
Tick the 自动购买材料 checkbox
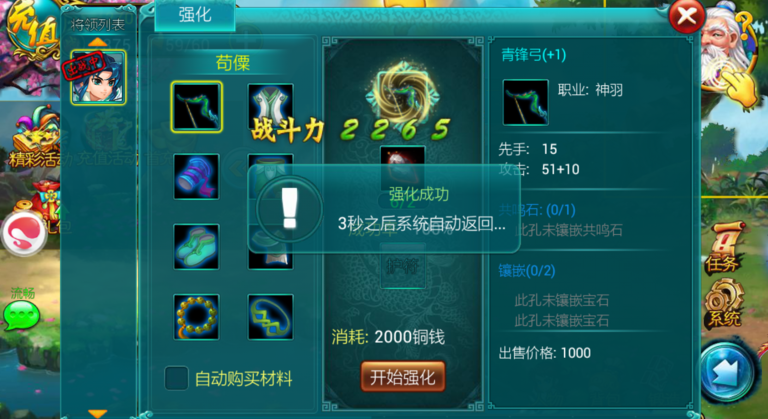176,378
